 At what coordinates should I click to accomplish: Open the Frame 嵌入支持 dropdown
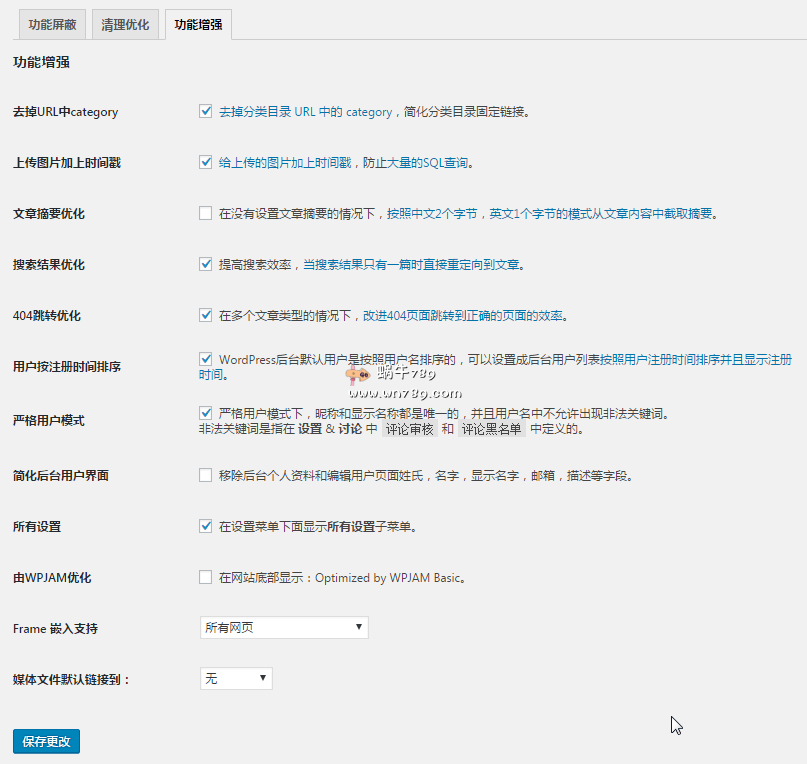click(284, 628)
